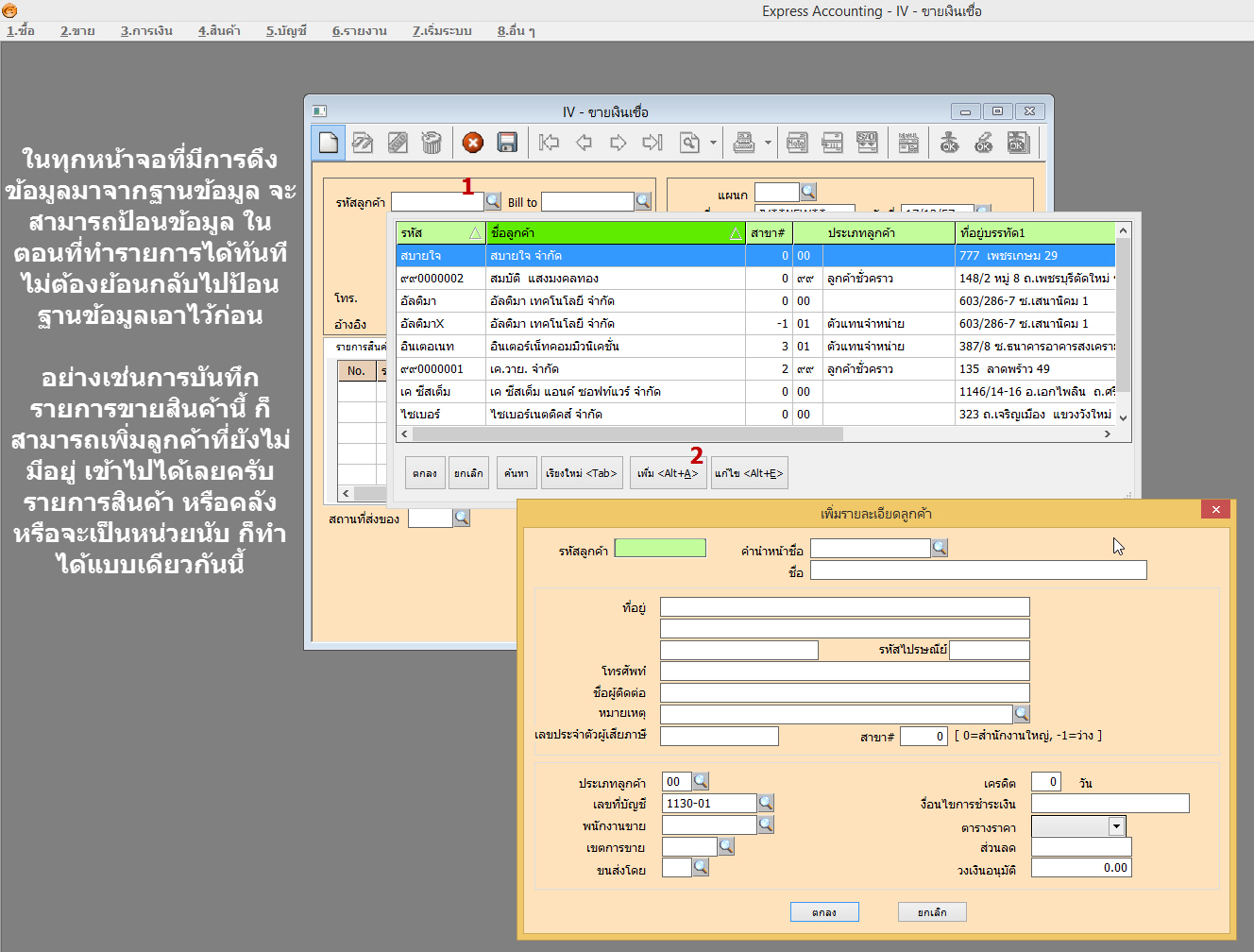Click the new document toolbar icon
1254x952 pixels.
coord(329,143)
